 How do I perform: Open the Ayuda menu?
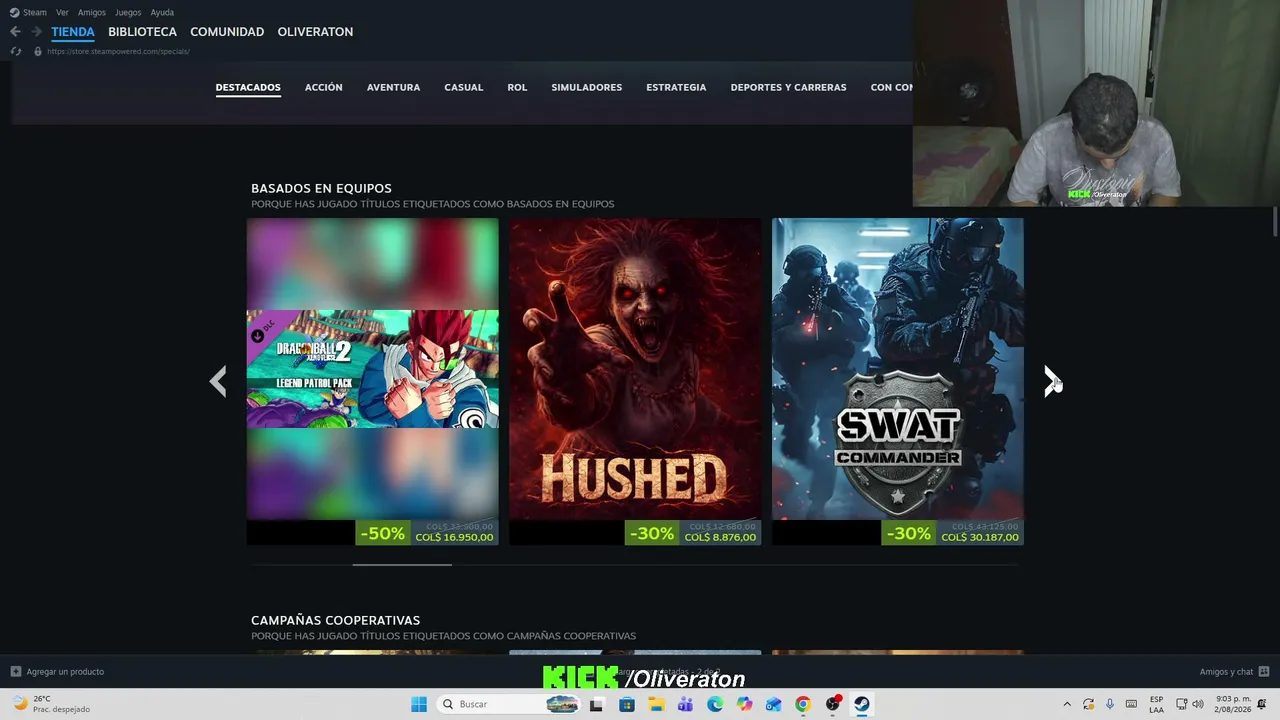coord(162,12)
